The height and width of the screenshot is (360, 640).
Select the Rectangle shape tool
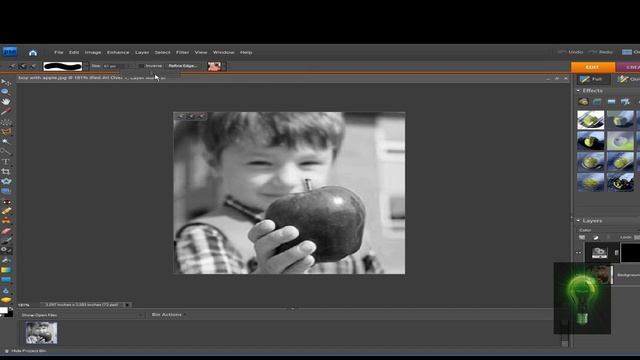pyautogui.click(x=6, y=280)
